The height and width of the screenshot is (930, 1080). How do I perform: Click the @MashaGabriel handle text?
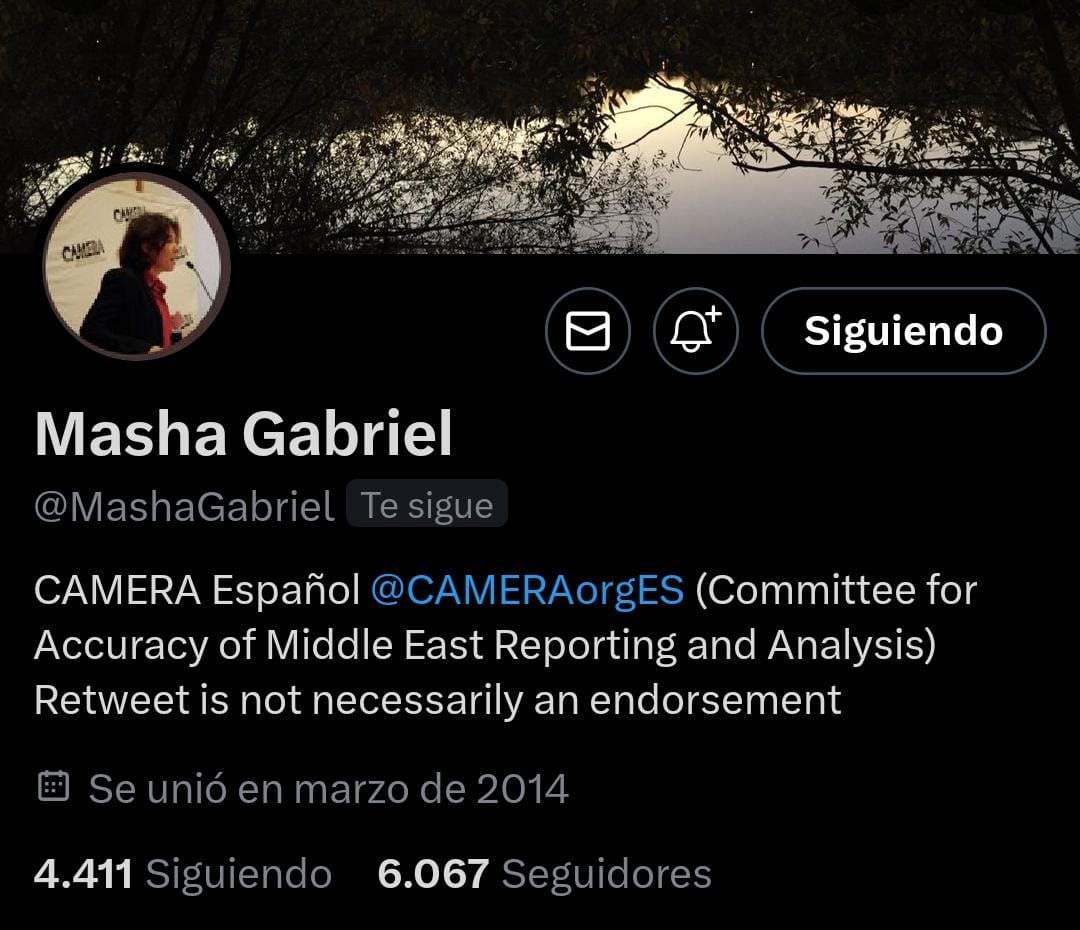coord(184,506)
